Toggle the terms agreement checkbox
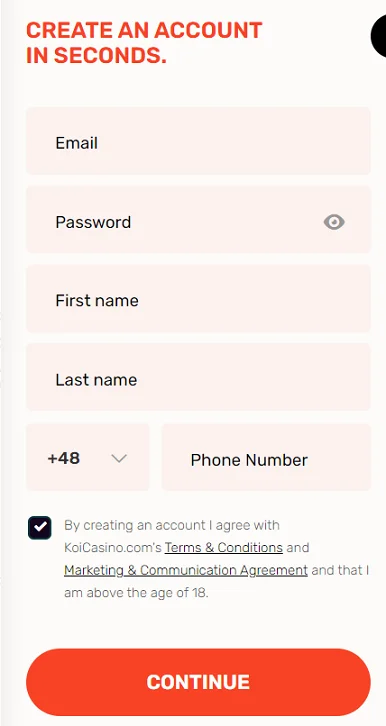This screenshot has width=386, height=726. pyautogui.click(x=40, y=528)
